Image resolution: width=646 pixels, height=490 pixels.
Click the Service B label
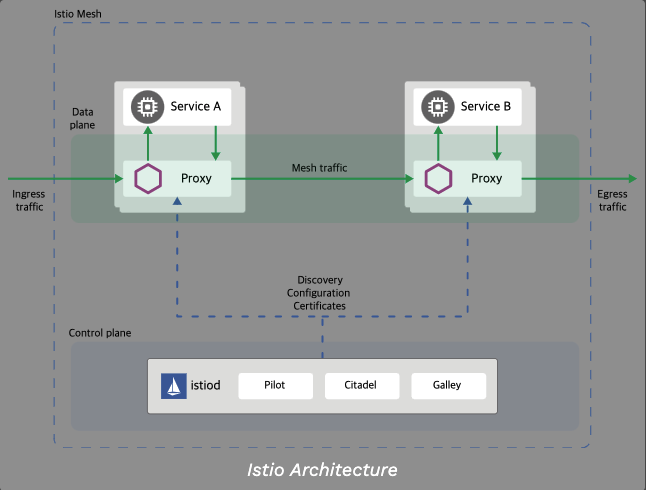pyautogui.click(x=486, y=106)
